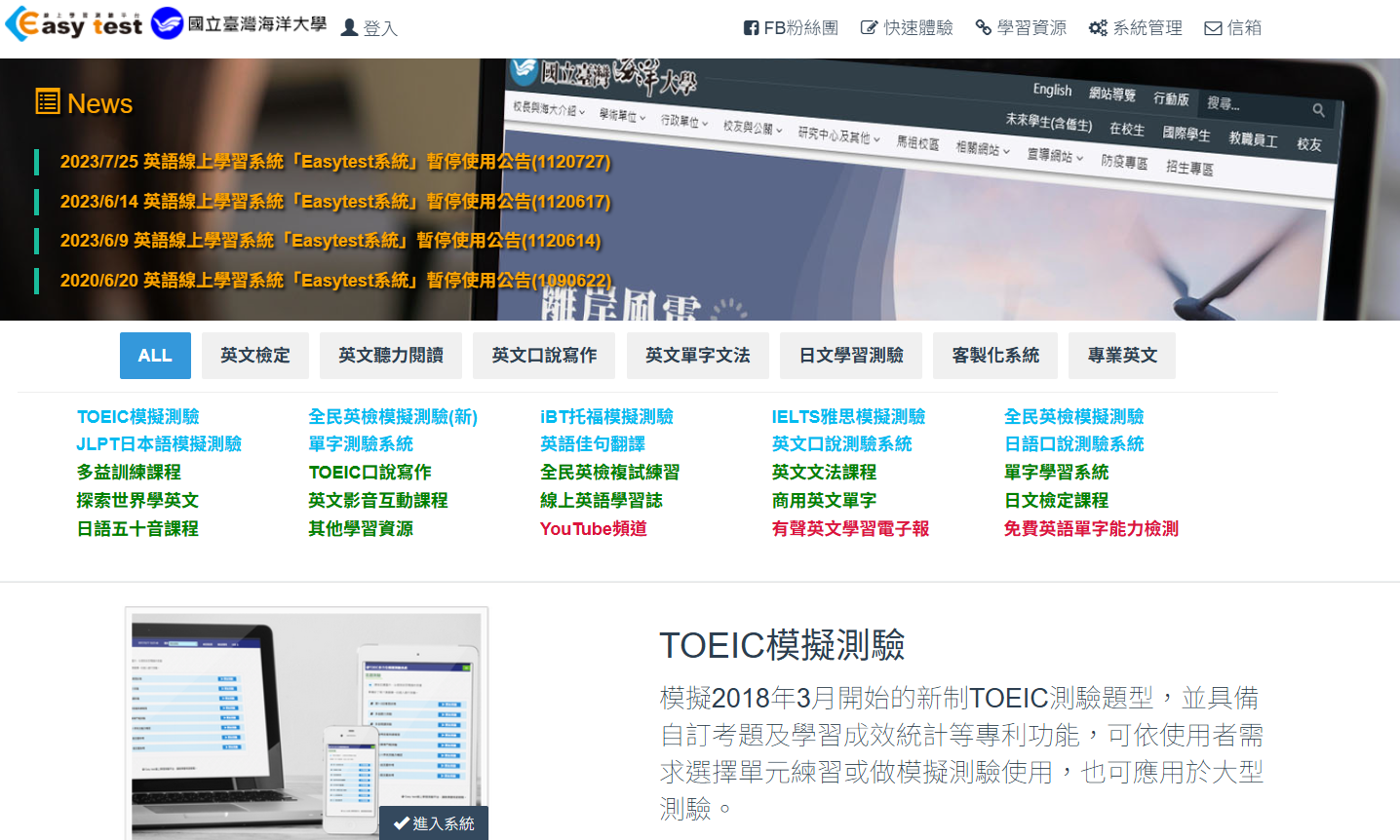Viewport: 1400px width, 840px height.
Task: Open 商用英文單字 link
Action: 824,501
